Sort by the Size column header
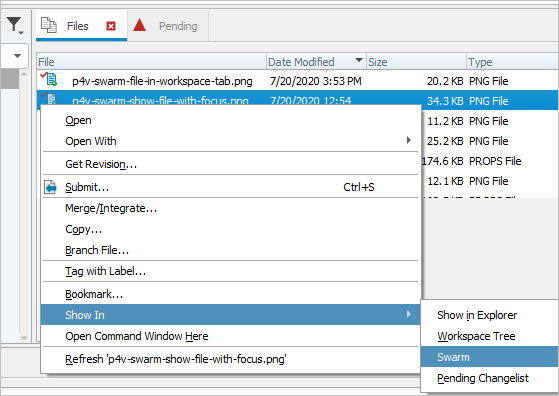559x396 pixels. 416,62
